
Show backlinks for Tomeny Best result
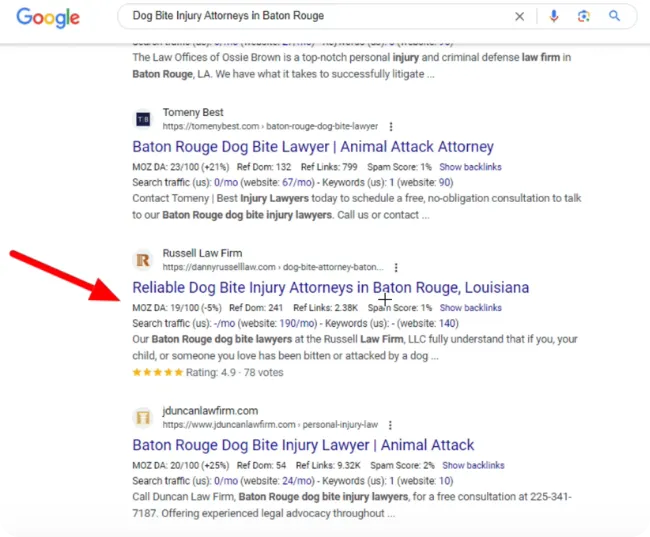[470, 167]
